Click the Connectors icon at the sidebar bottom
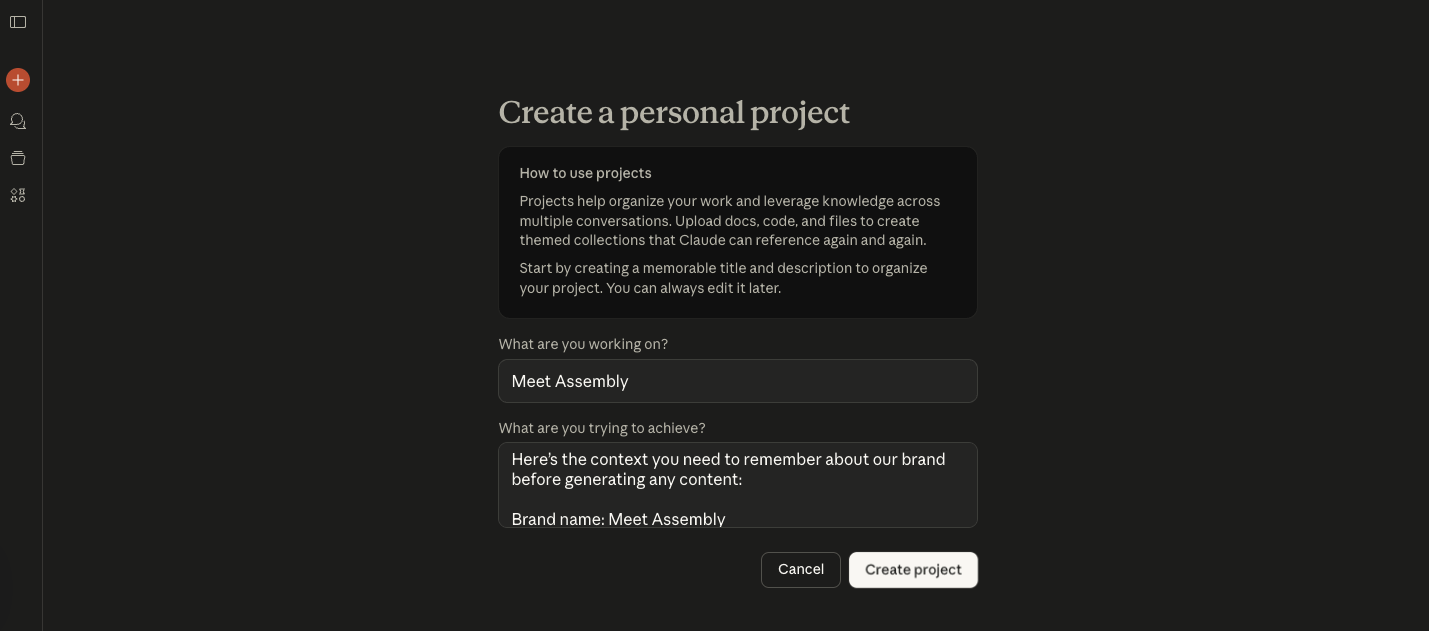This screenshot has width=1429, height=631. tap(18, 195)
